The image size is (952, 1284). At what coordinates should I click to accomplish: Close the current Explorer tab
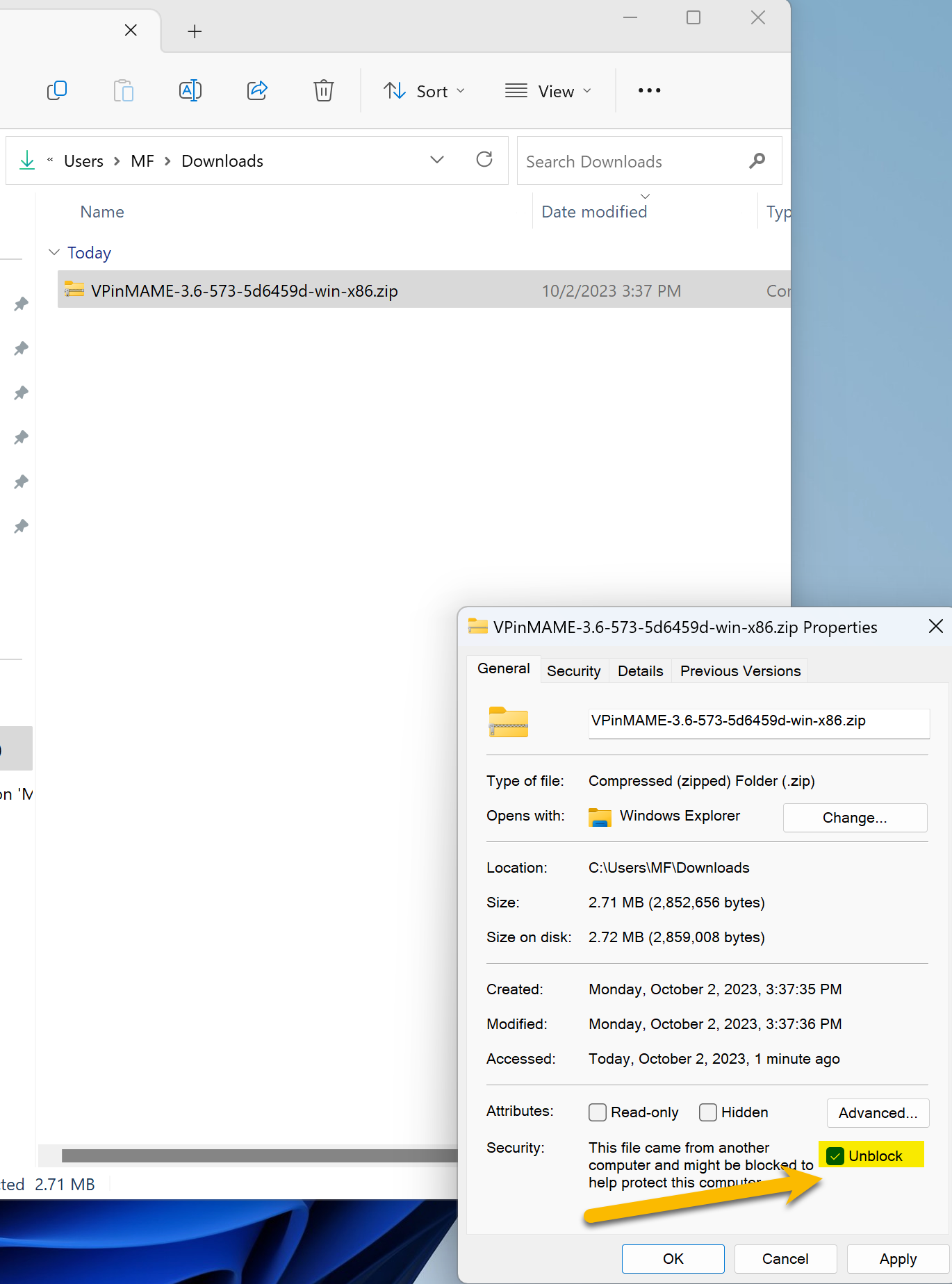pos(131,30)
